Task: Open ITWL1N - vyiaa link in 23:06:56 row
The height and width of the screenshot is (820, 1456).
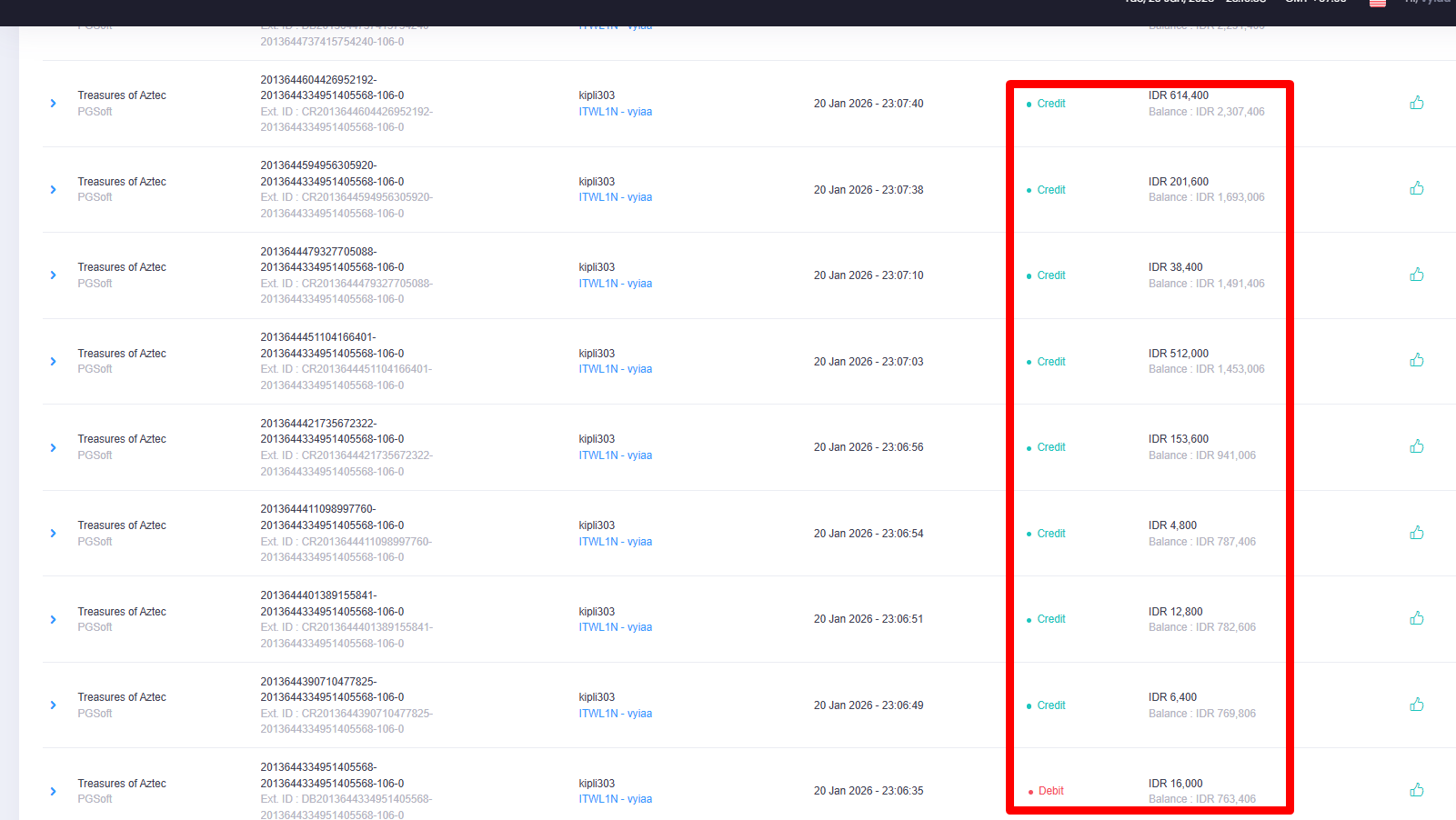Action: click(616, 455)
